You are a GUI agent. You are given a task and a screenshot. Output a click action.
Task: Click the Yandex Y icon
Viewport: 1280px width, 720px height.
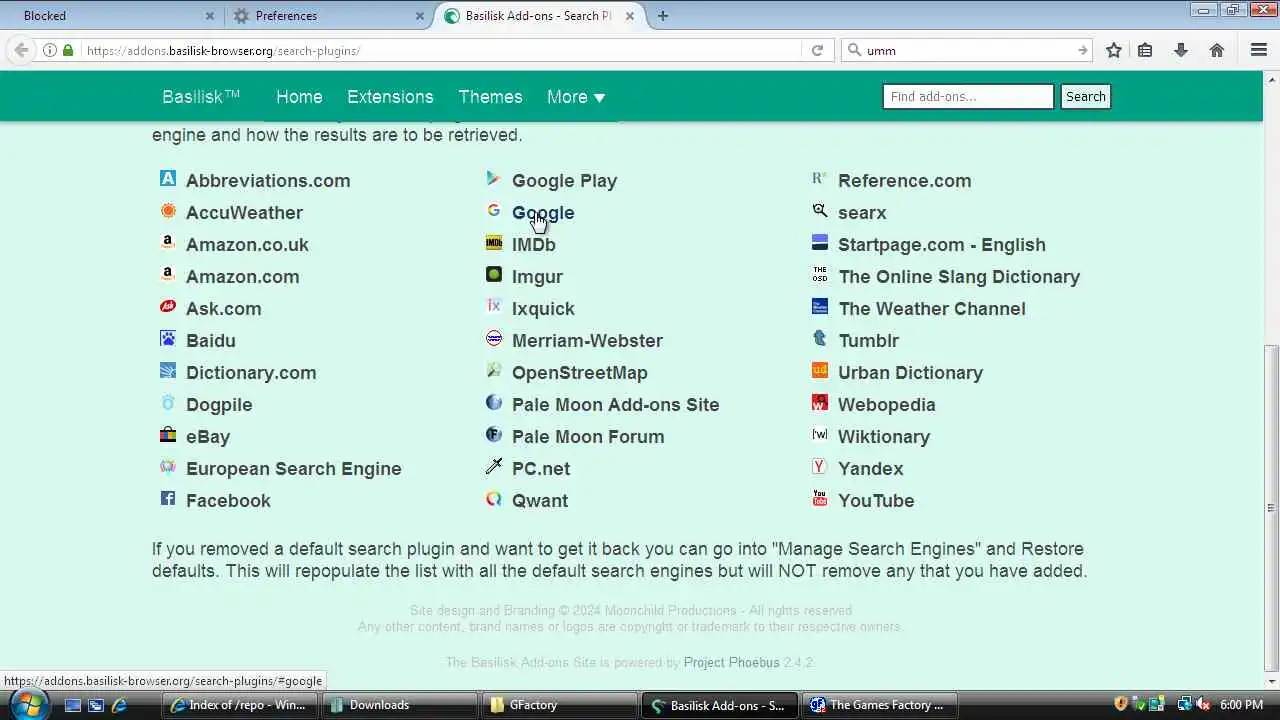(x=820, y=467)
